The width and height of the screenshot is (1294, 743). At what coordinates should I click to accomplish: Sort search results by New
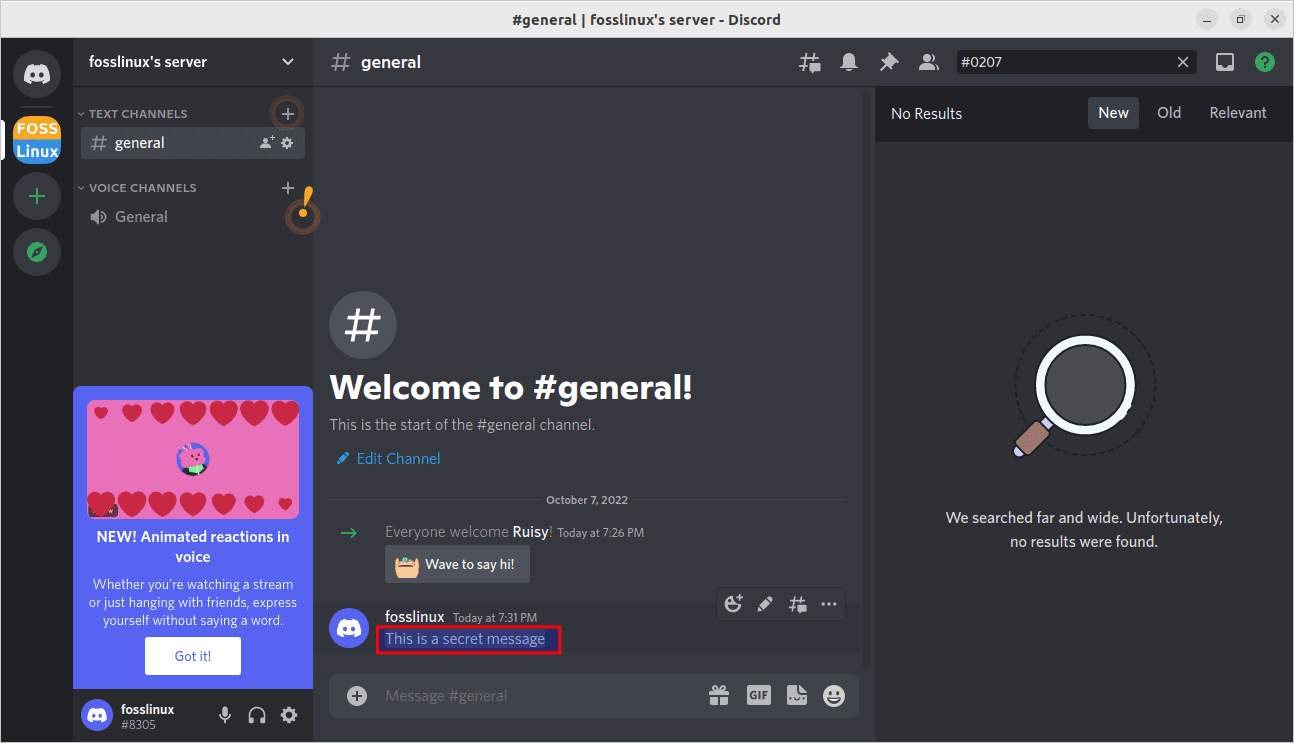pyautogui.click(x=1113, y=113)
